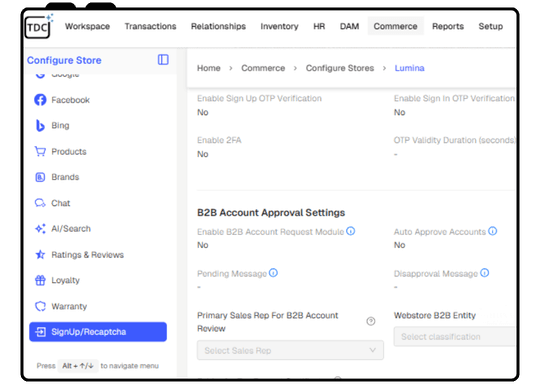Show info for Auto Approve Accounts
This screenshot has height=384, width=540.
coord(492,231)
